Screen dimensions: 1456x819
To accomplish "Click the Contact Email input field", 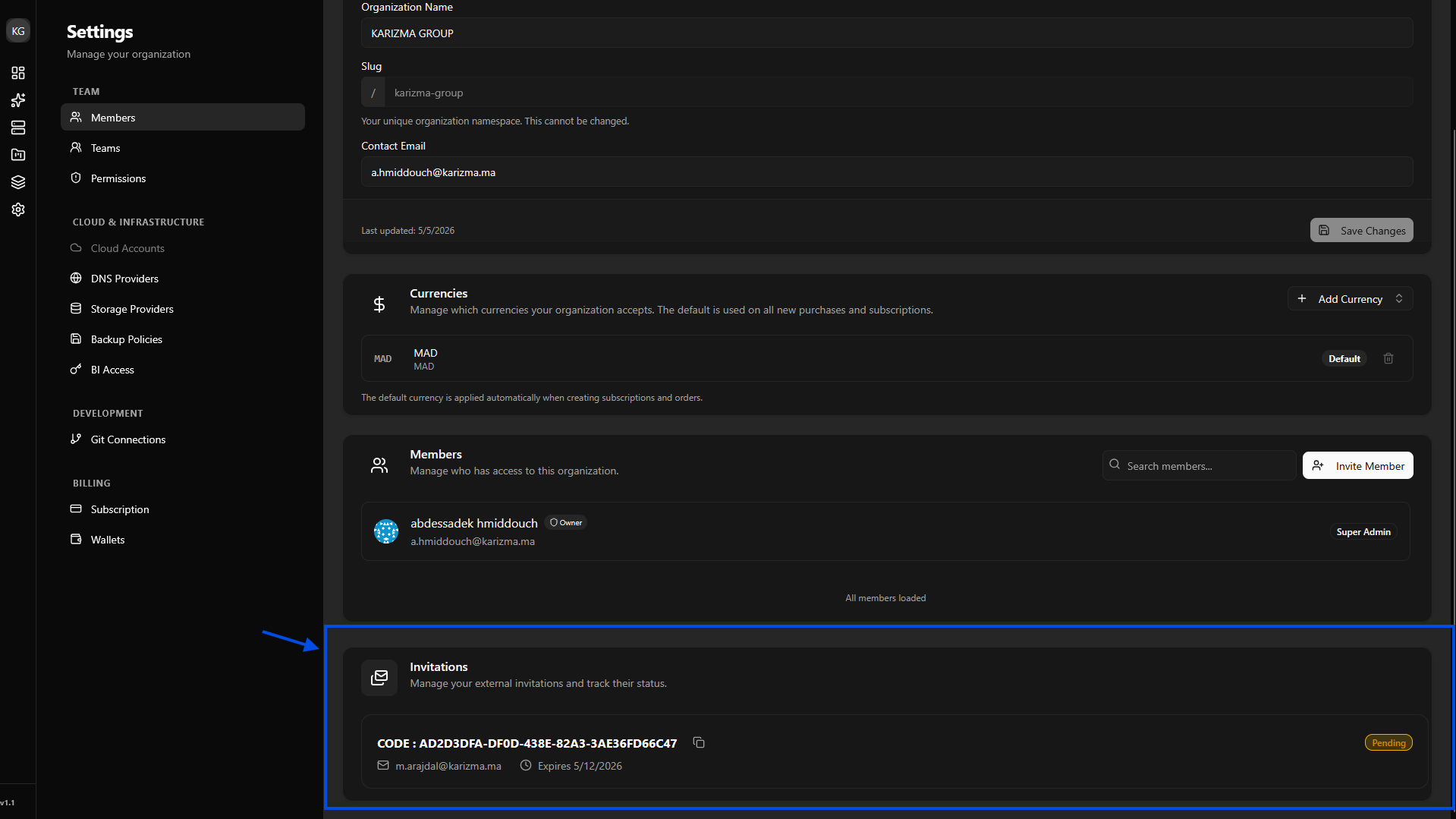I will coord(887,172).
